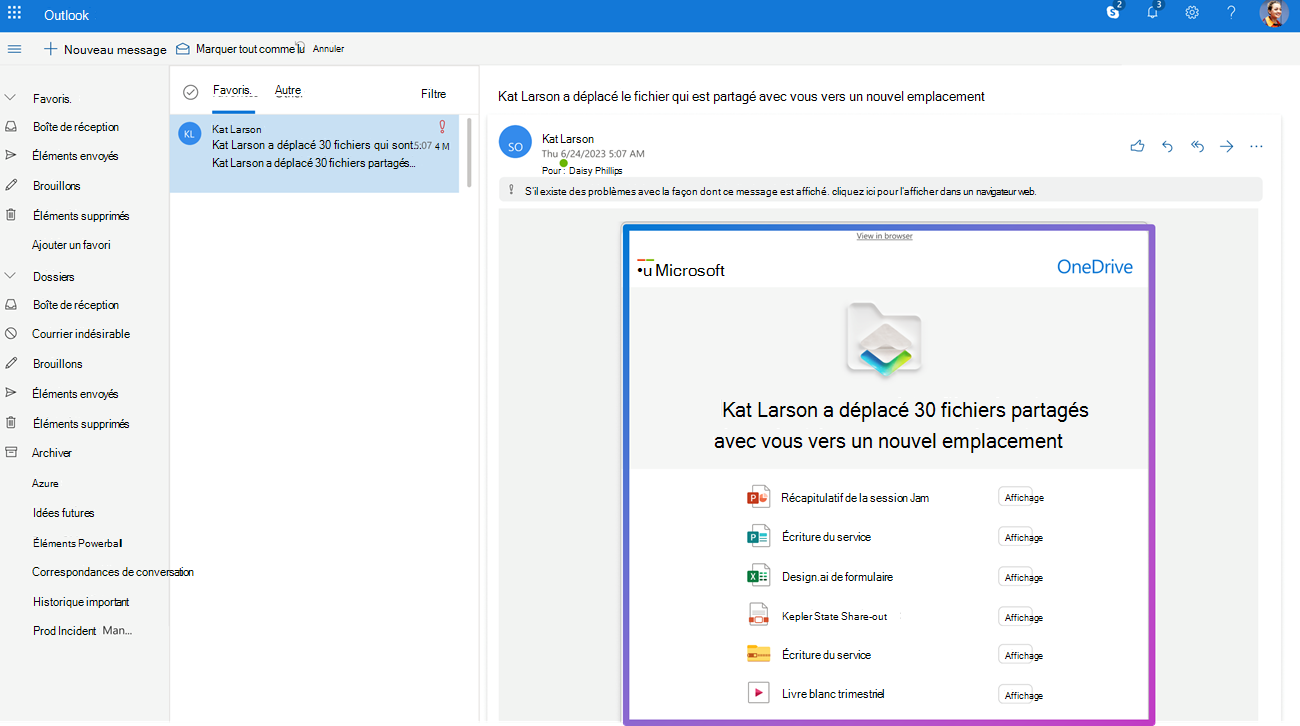The image size is (1300, 726).
Task: Like the message with thumbs up
Action: [x=1137, y=146]
